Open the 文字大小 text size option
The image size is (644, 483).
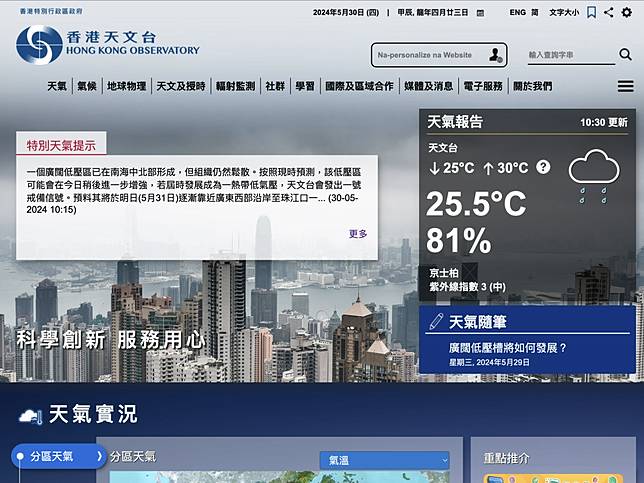[563, 13]
